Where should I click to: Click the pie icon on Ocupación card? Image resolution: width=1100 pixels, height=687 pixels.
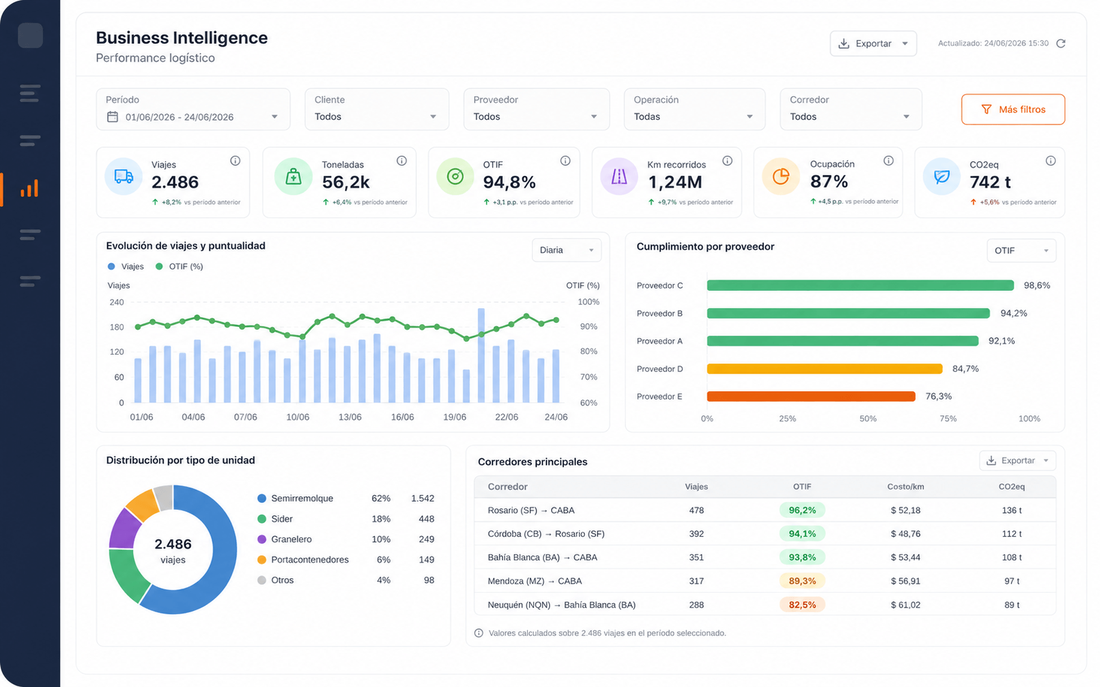click(x=781, y=176)
